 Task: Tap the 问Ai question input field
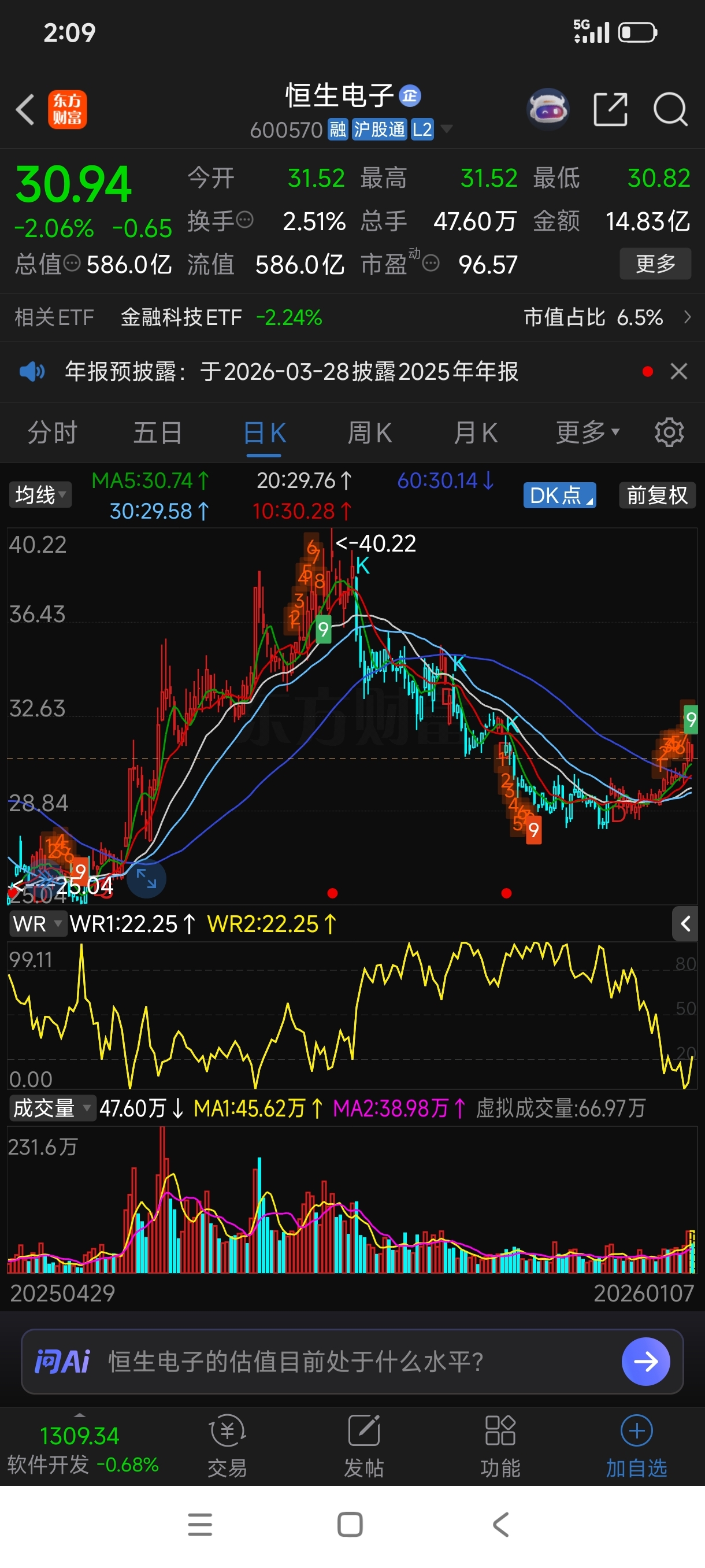(352, 1361)
